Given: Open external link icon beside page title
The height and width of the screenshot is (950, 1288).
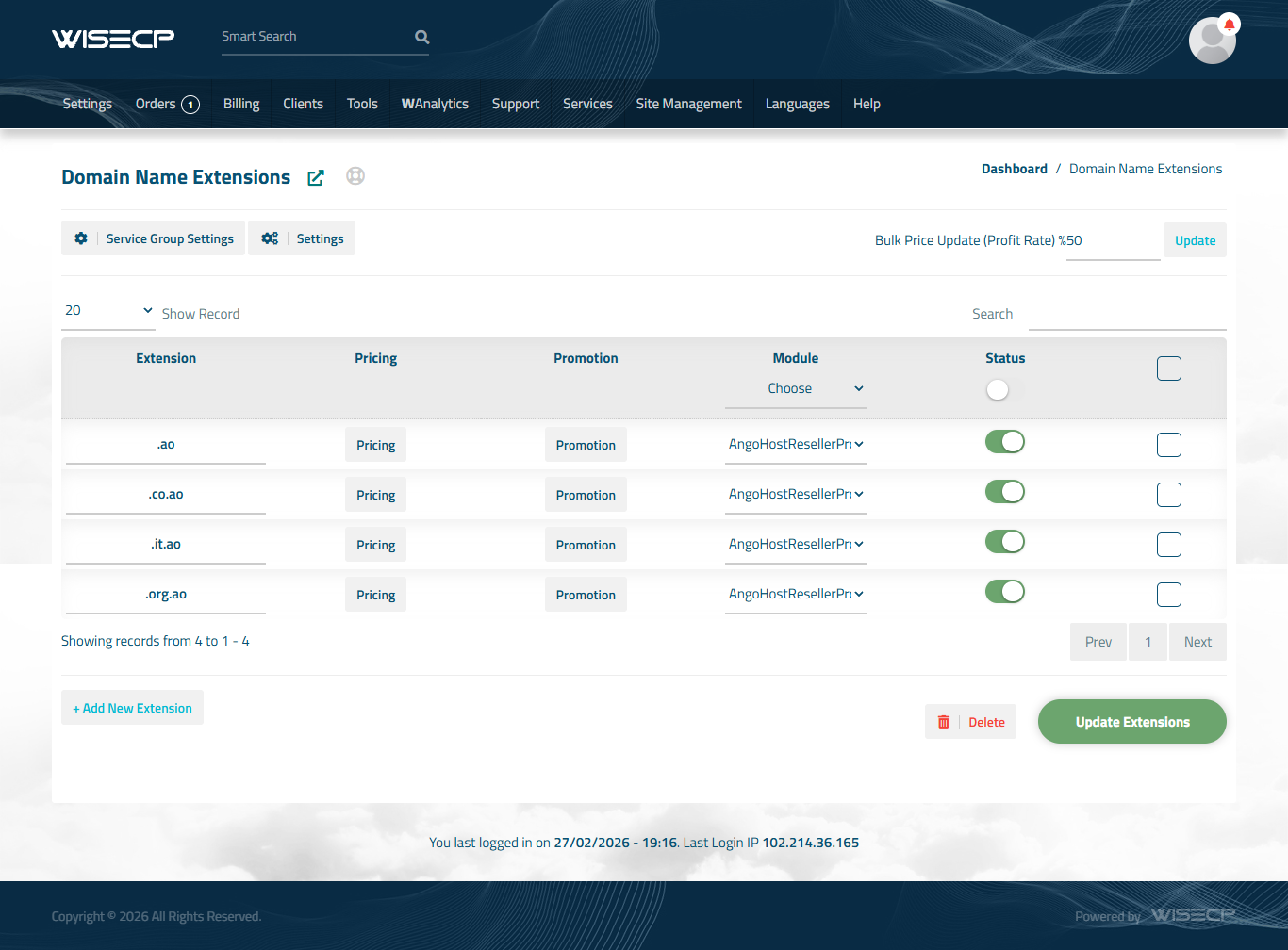Looking at the screenshot, I should click(316, 178).
